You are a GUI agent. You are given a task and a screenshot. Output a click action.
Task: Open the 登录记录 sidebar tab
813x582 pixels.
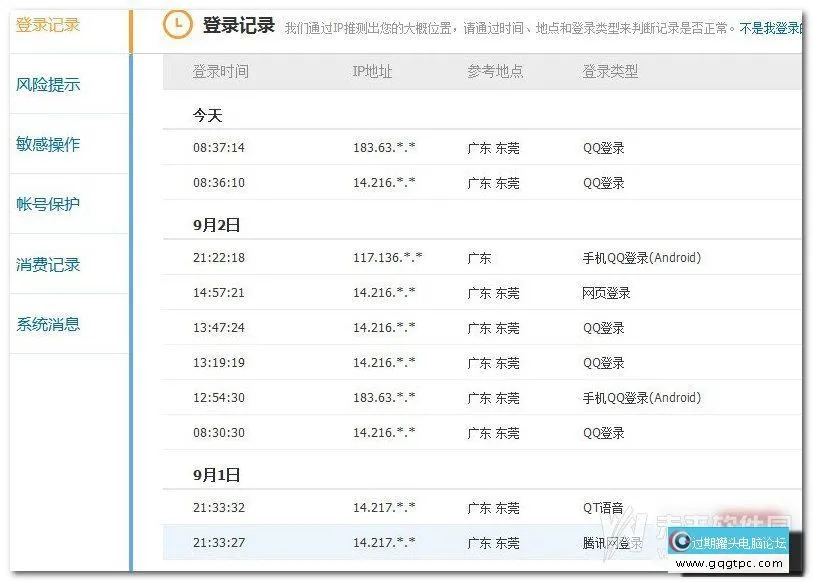coord(48,25)
